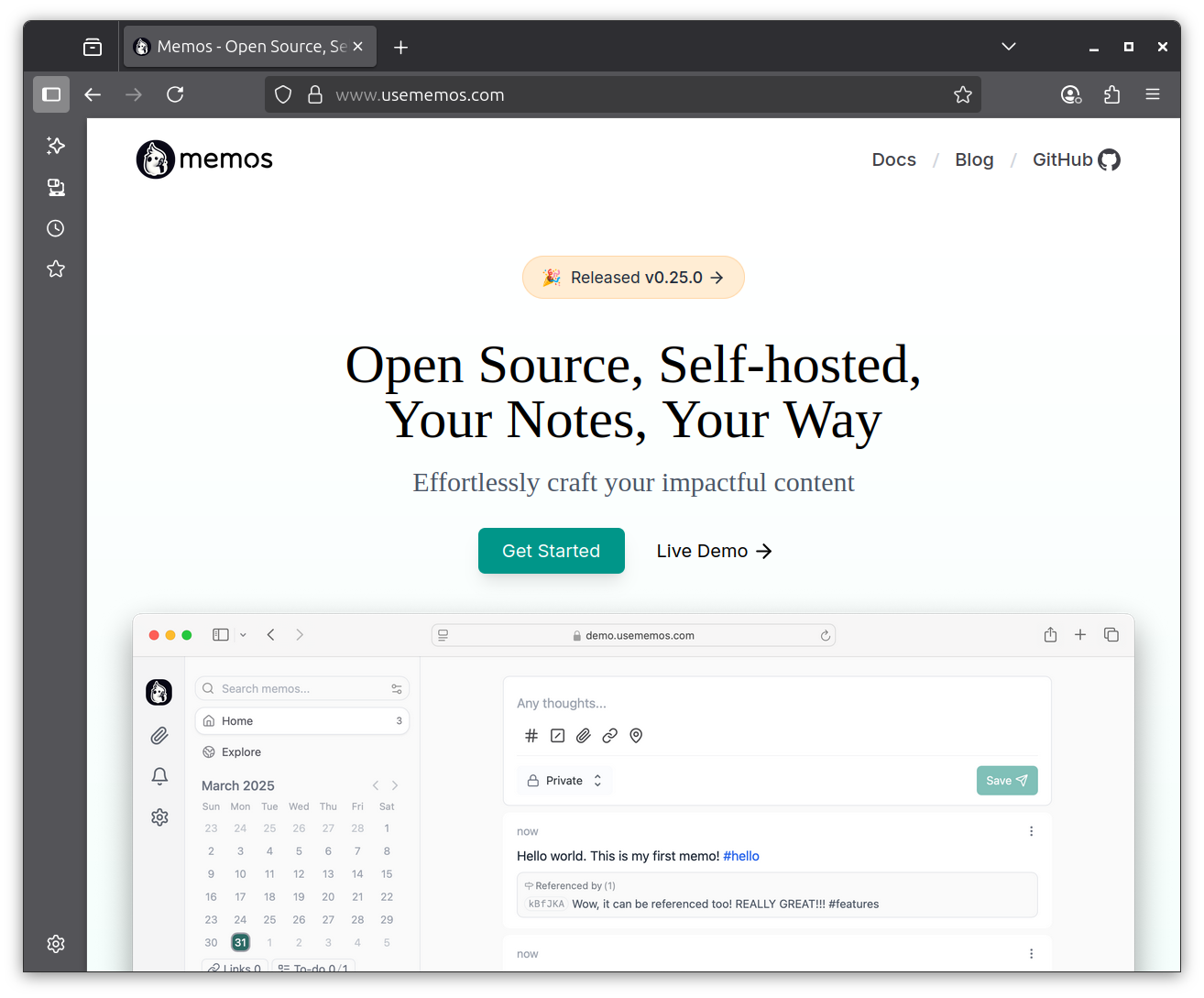The image size is (1204, 998).
Task: Open the account profile icon
Action: point(1071,94)
